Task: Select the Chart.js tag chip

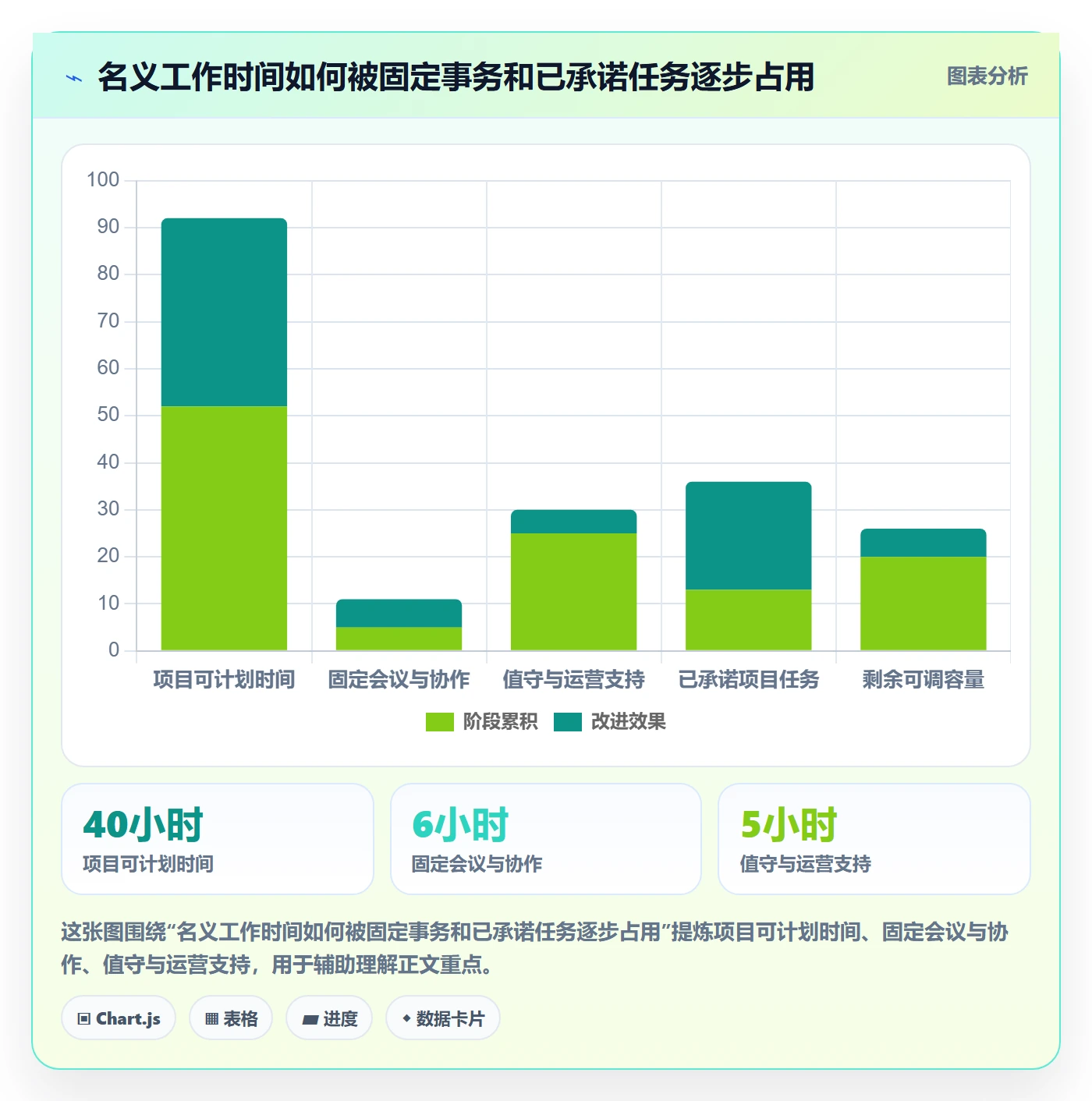Action: (119, 1018)
